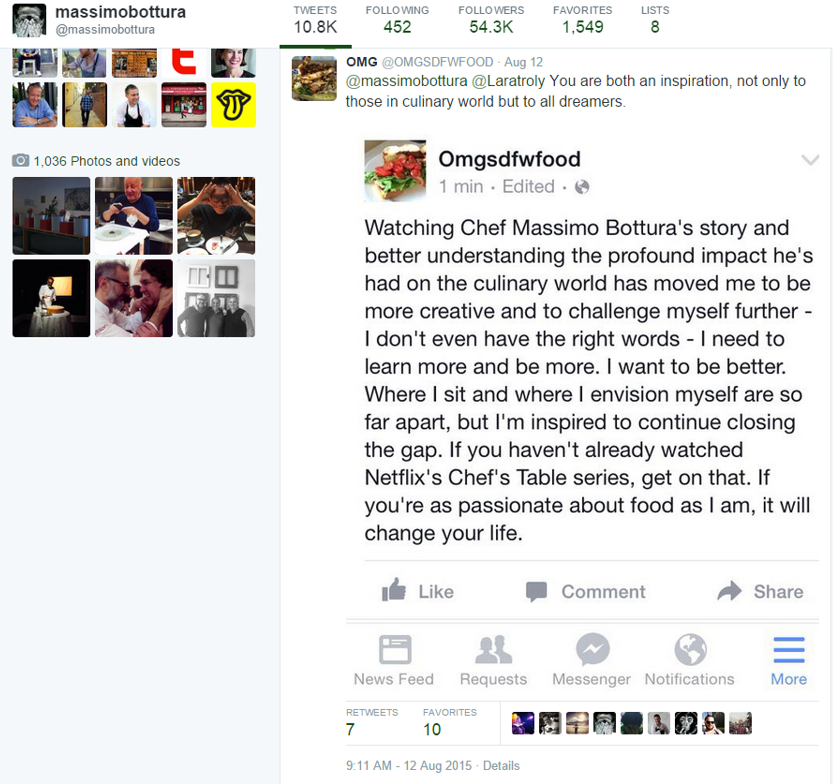Open the Followers tab

(491, 20)
